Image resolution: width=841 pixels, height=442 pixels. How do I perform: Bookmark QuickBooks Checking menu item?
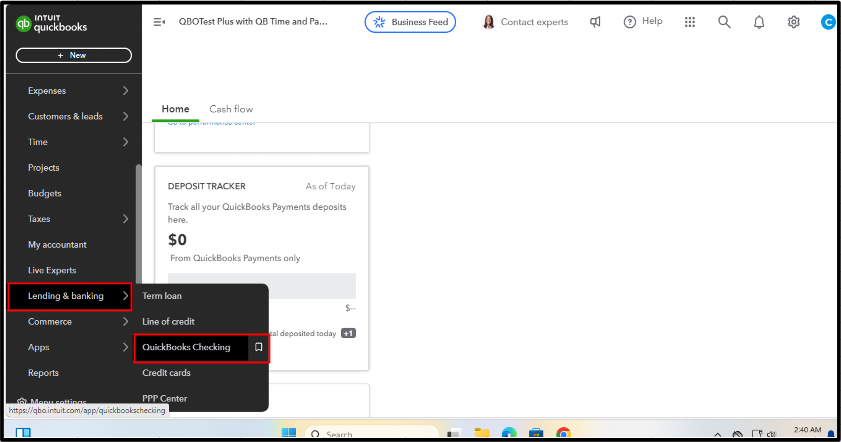[259, 347]
